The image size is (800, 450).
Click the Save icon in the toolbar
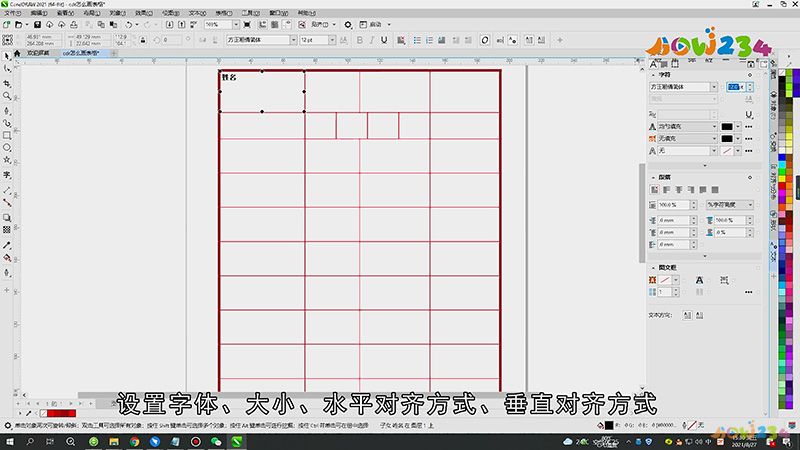pos(37,24)
